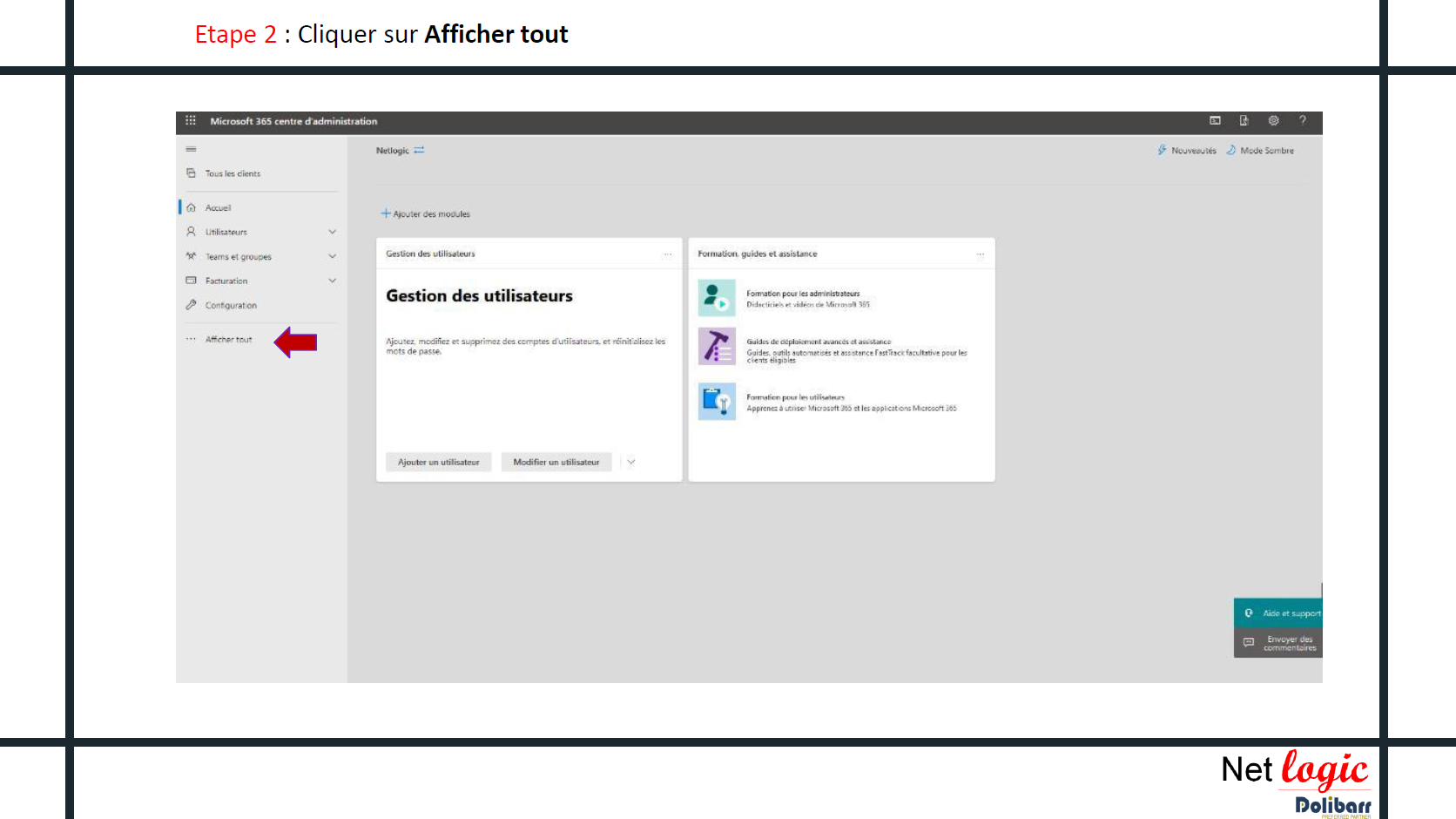The width and height of the screenshot is (1456, 819).
Task: Select Configuration in the sidebar
Action: pyautogui.click(x=231, y=306)
